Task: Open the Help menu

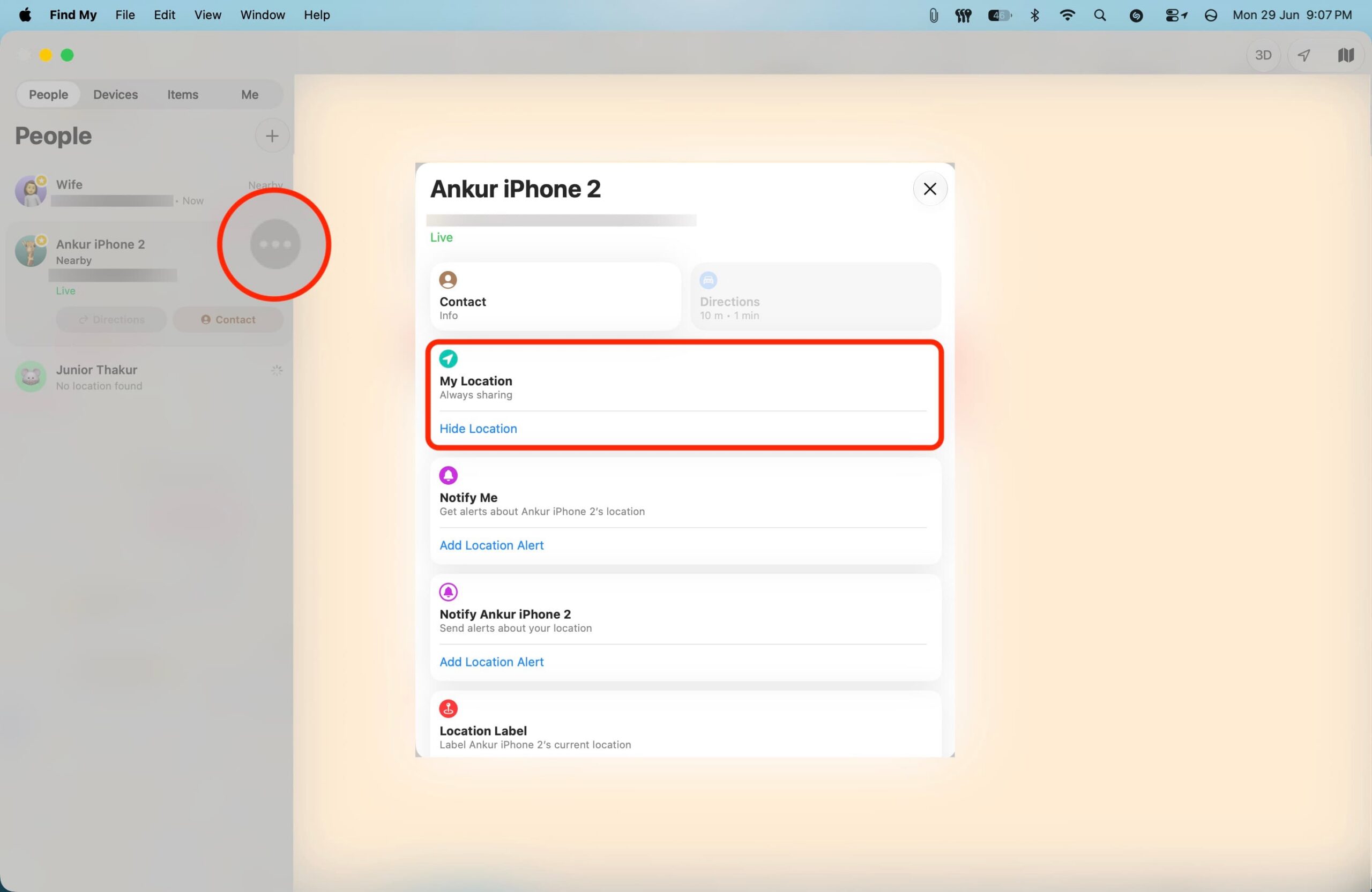Action: [x=317, y=15]
